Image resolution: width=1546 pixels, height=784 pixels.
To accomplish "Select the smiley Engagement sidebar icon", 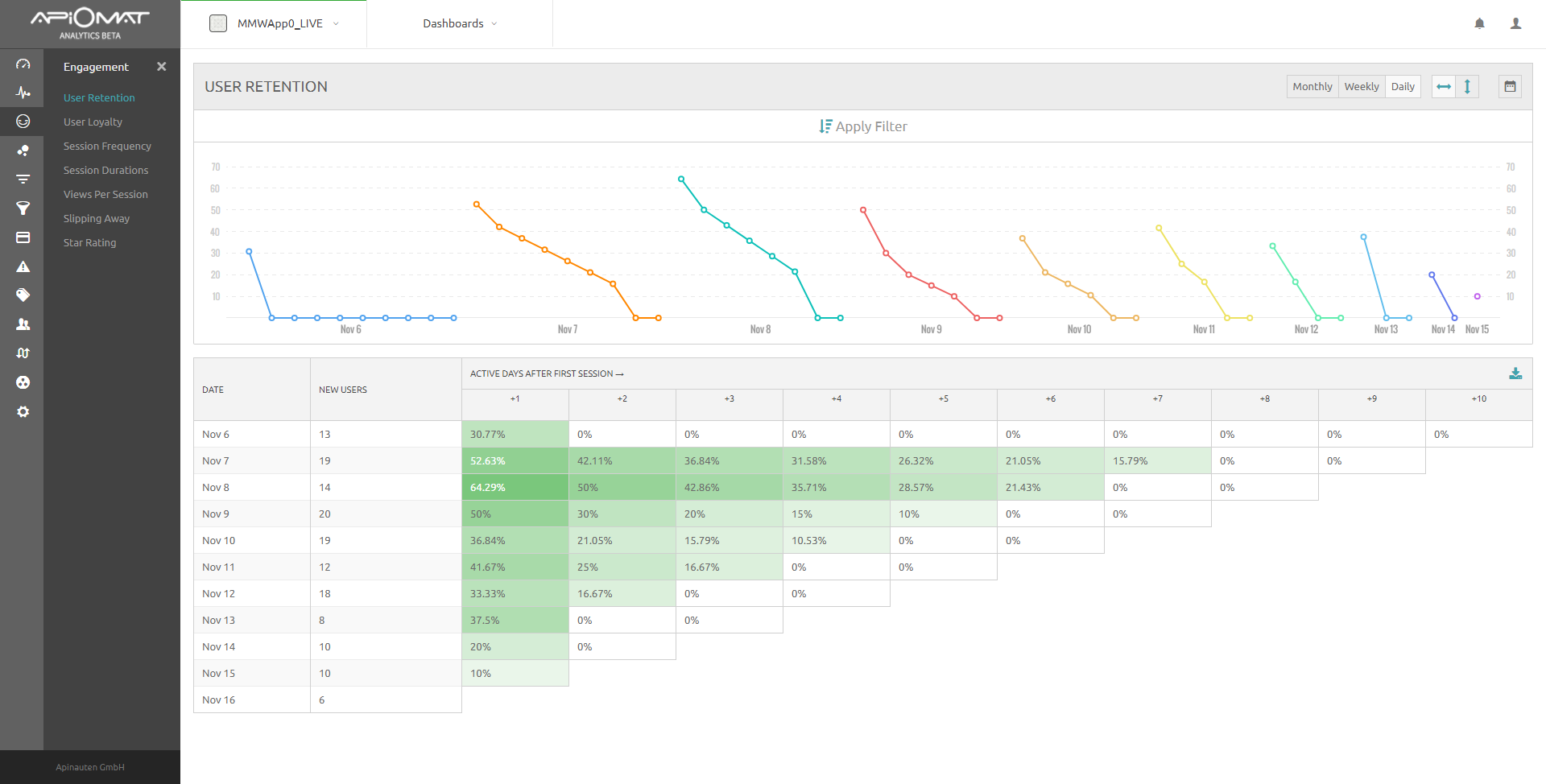I will click(23, 122).
